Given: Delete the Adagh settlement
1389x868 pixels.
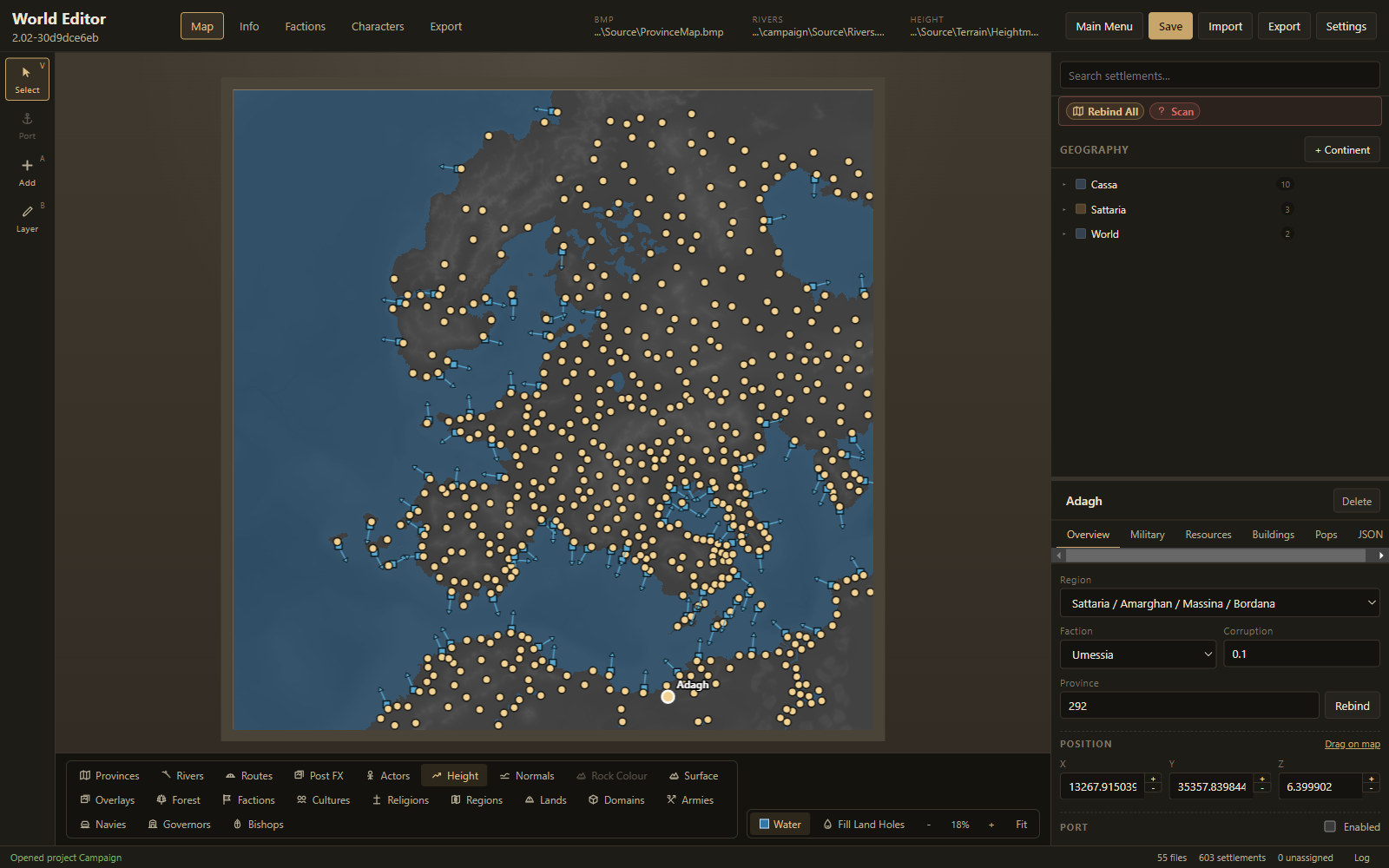Looking at the screenshot, I should tap(1356, 501).
